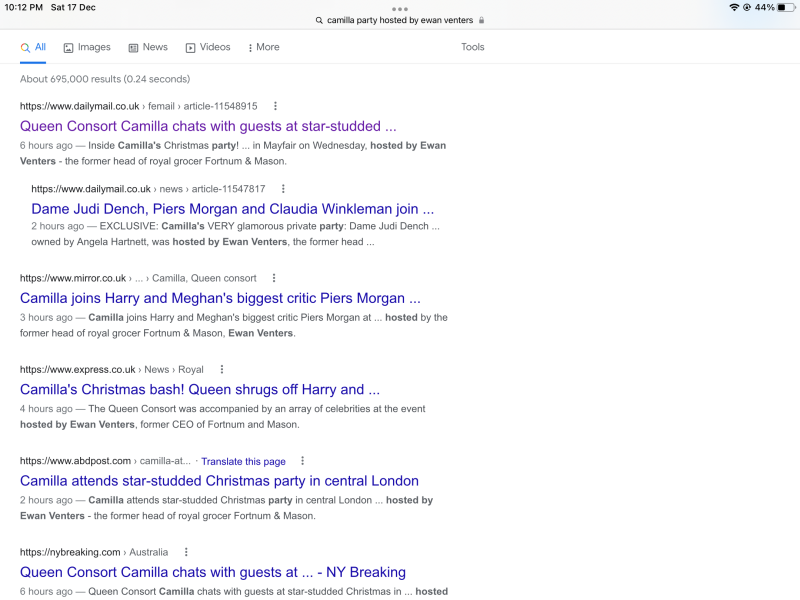800x600 pixels.
Task: Tap the battery indicator icon
Action: [x=786, y=8]
